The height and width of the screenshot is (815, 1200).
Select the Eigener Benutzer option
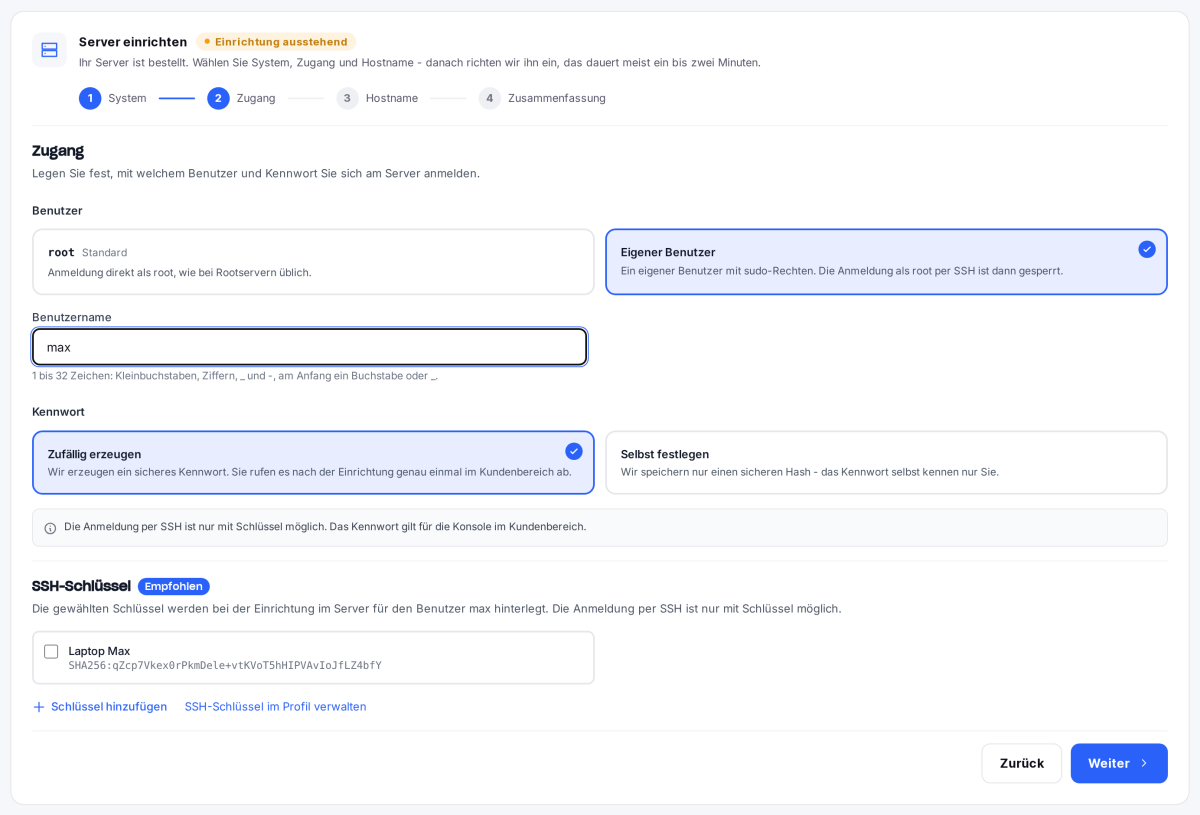pyautogui.click(x=886, y=262)
